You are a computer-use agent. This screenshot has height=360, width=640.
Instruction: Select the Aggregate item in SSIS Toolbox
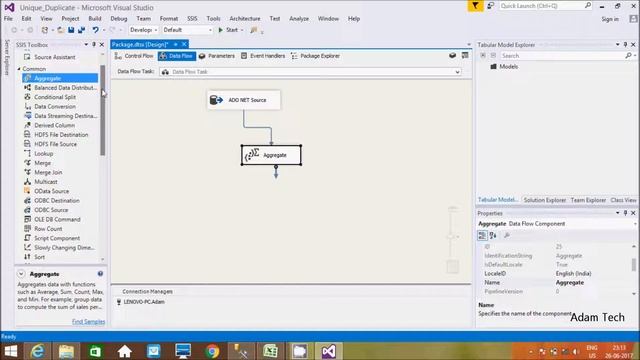coord(60,78)
